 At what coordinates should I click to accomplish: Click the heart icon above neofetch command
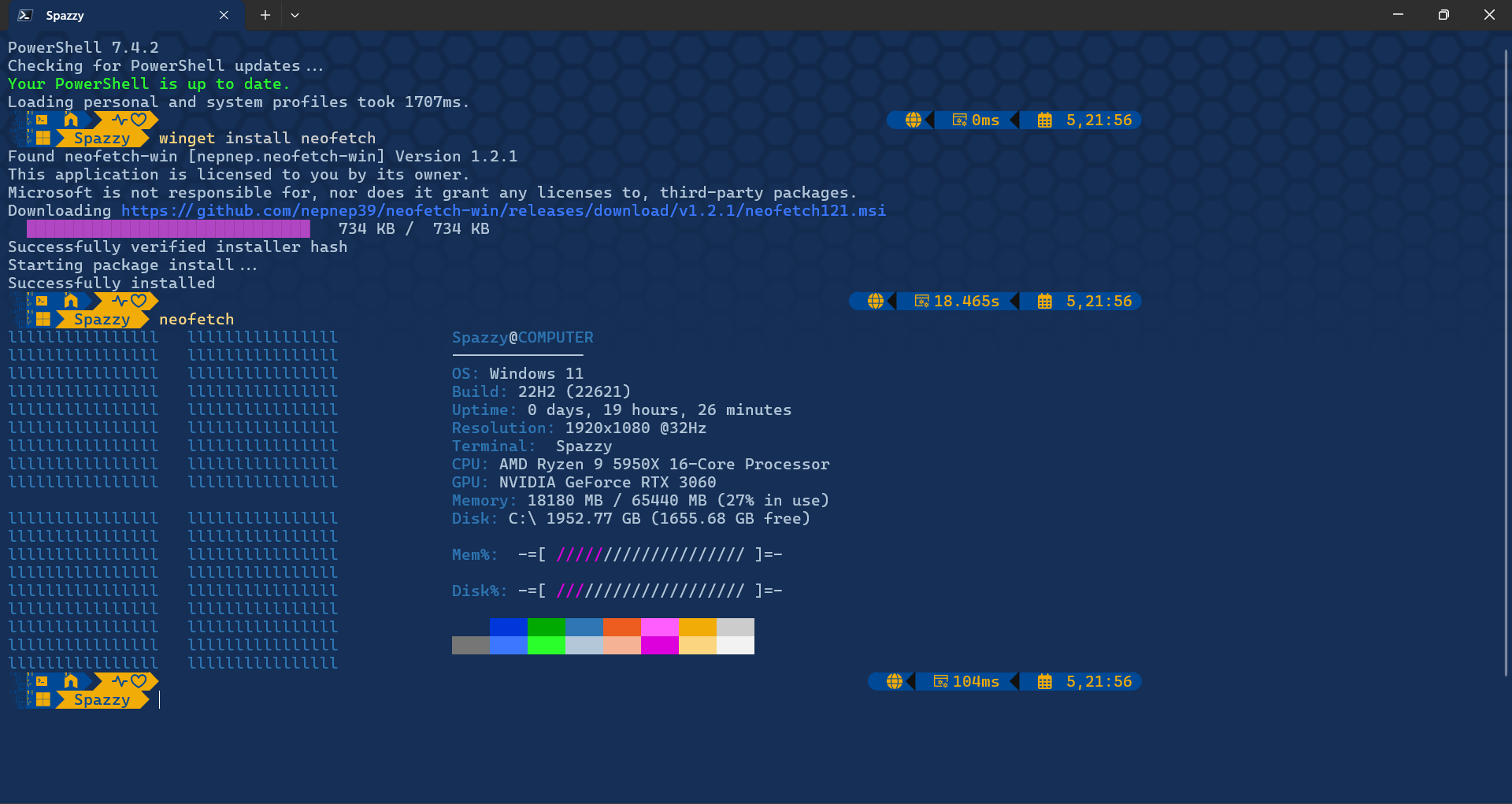[139, 301]
